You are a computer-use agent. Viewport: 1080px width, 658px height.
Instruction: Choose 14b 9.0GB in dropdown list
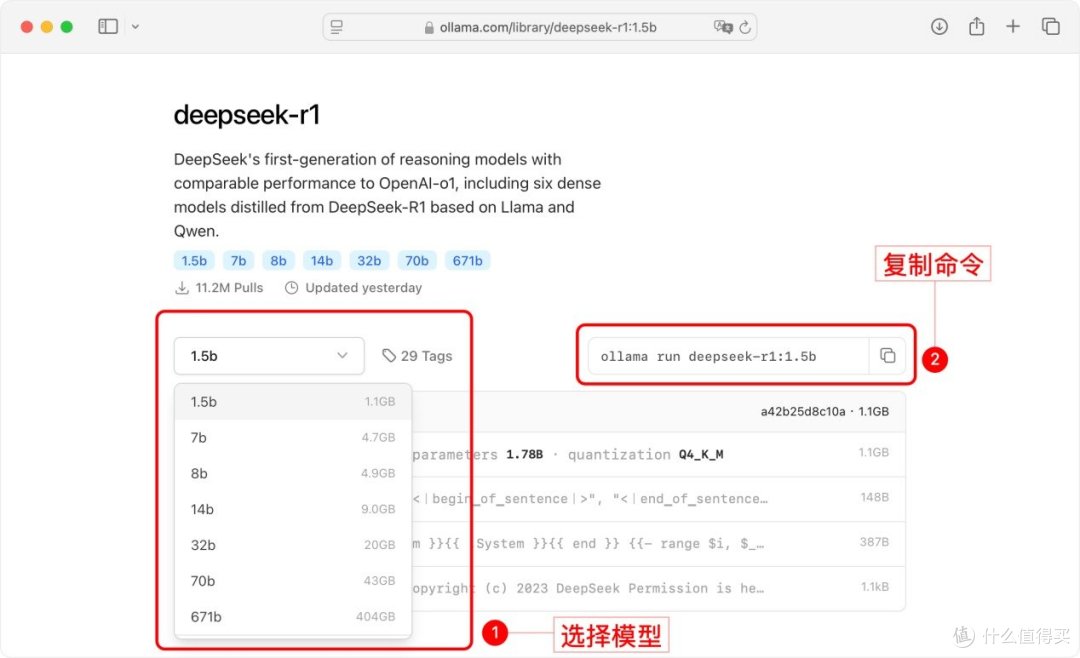click(x=293, y=509)
